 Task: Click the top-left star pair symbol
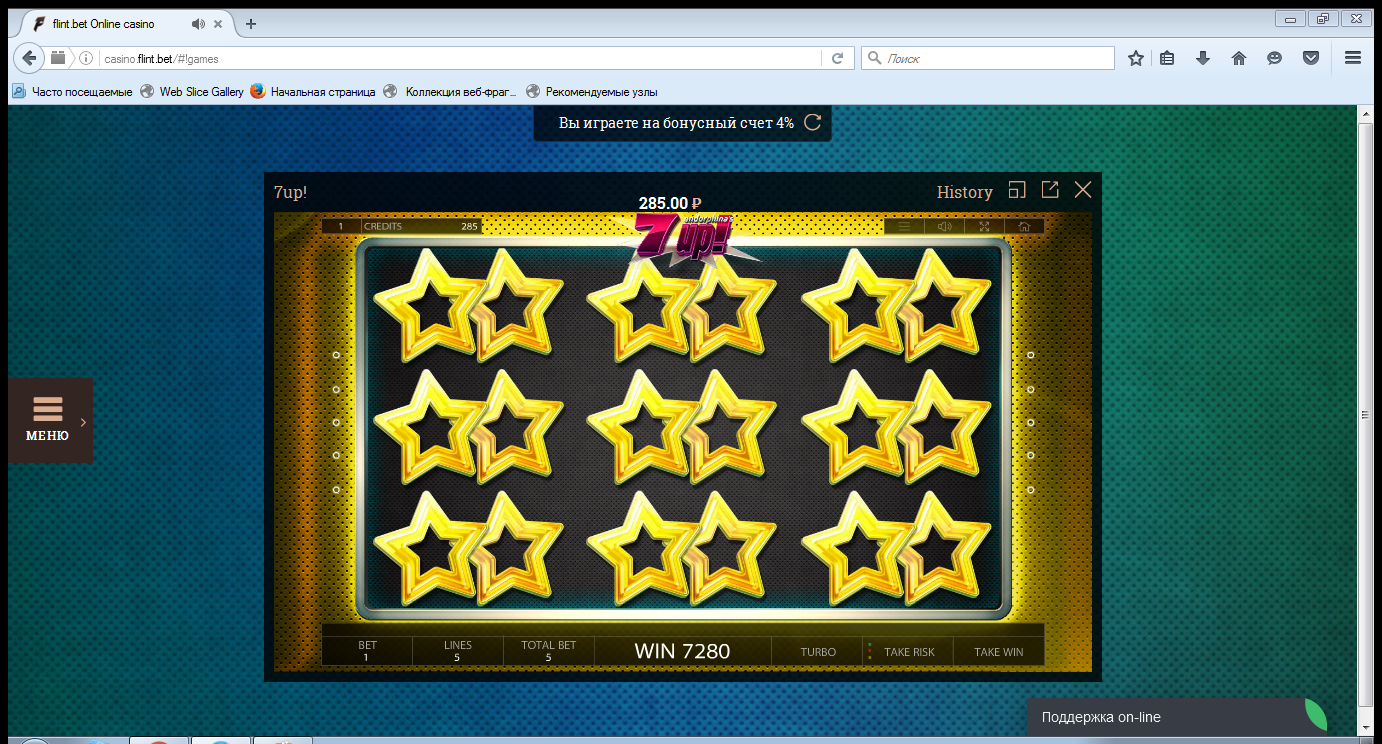pos(468,305)
